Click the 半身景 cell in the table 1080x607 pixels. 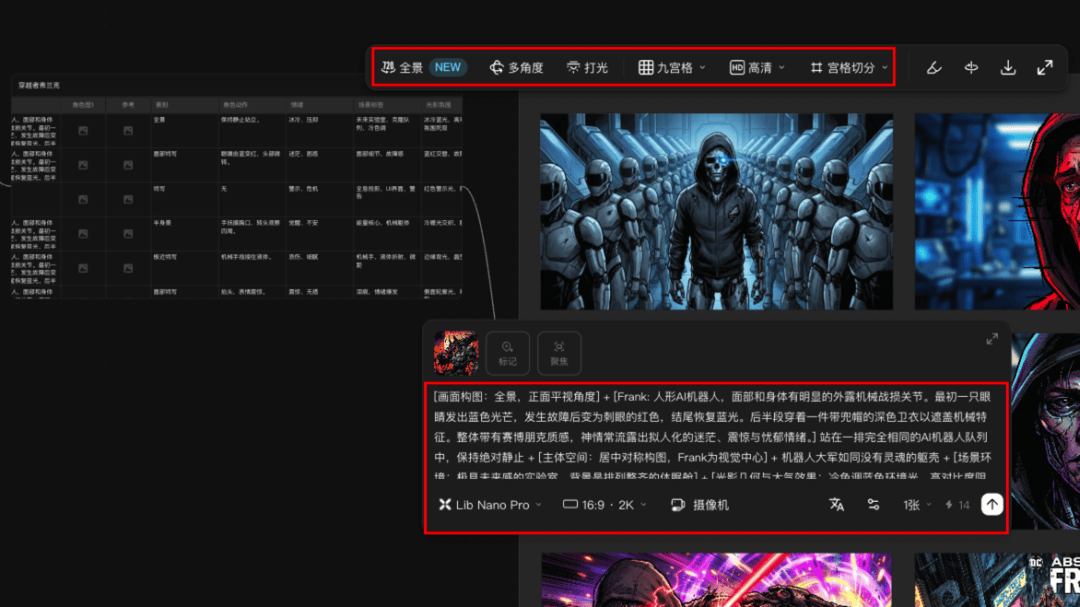click(161, 223)
